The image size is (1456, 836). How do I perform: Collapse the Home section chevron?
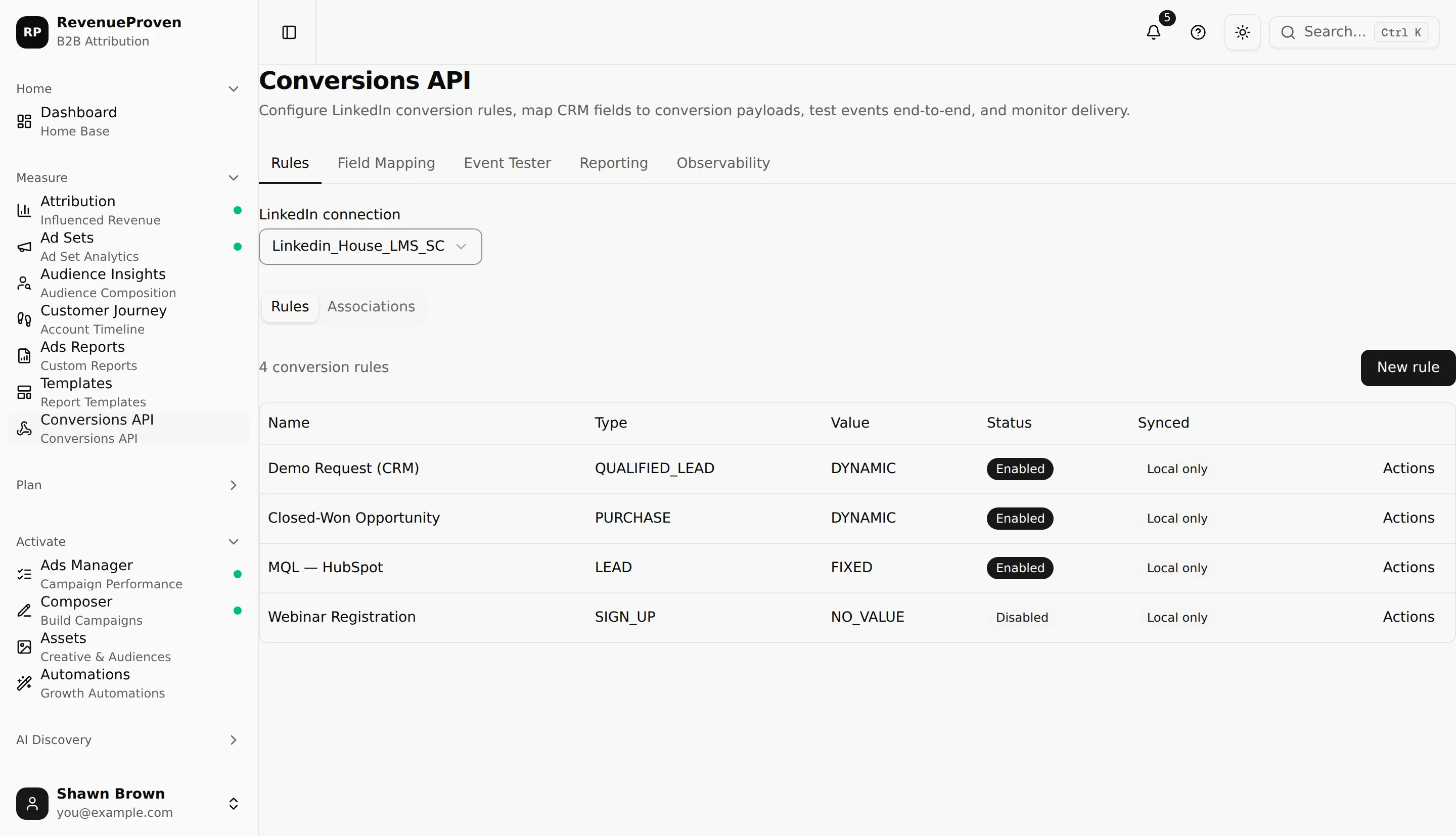pos(233,89)
